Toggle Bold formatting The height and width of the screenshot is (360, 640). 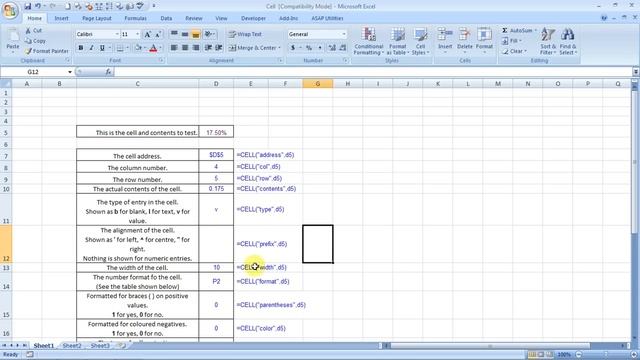[81, 48]
